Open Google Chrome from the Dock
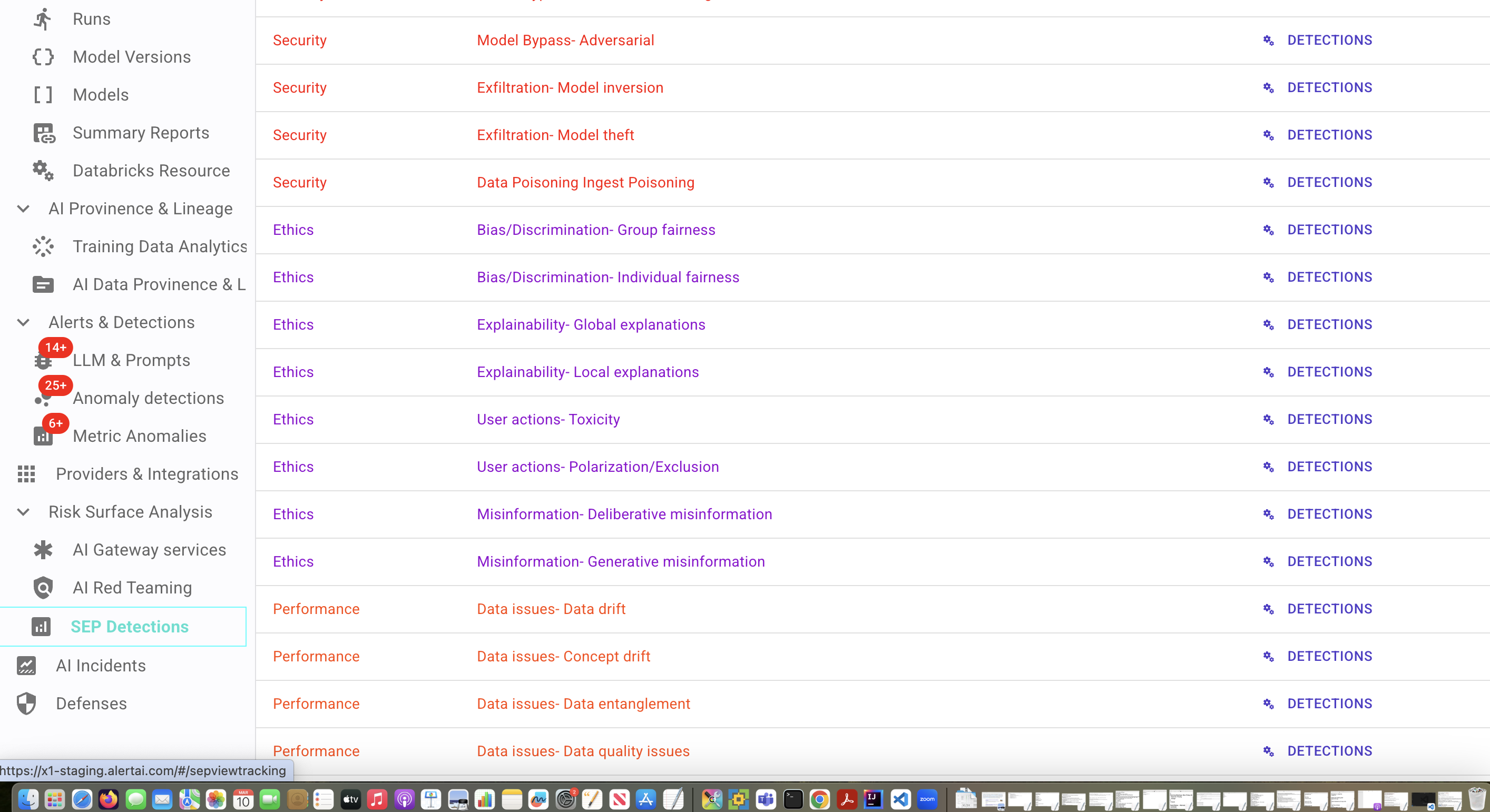The width and height of the screenshot is (1490, 812). tap(820, 799)
